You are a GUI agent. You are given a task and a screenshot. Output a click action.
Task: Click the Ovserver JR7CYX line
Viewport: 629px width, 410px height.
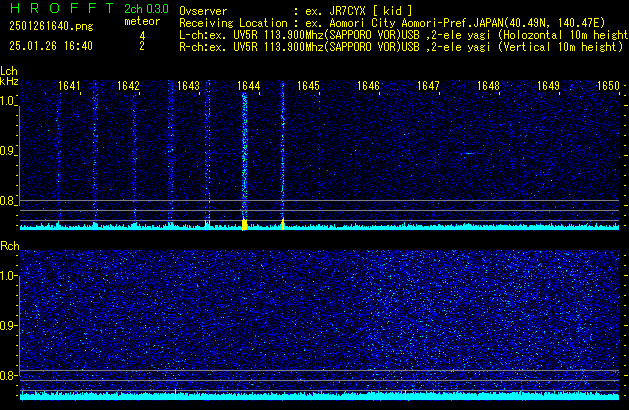coord(296,11)
